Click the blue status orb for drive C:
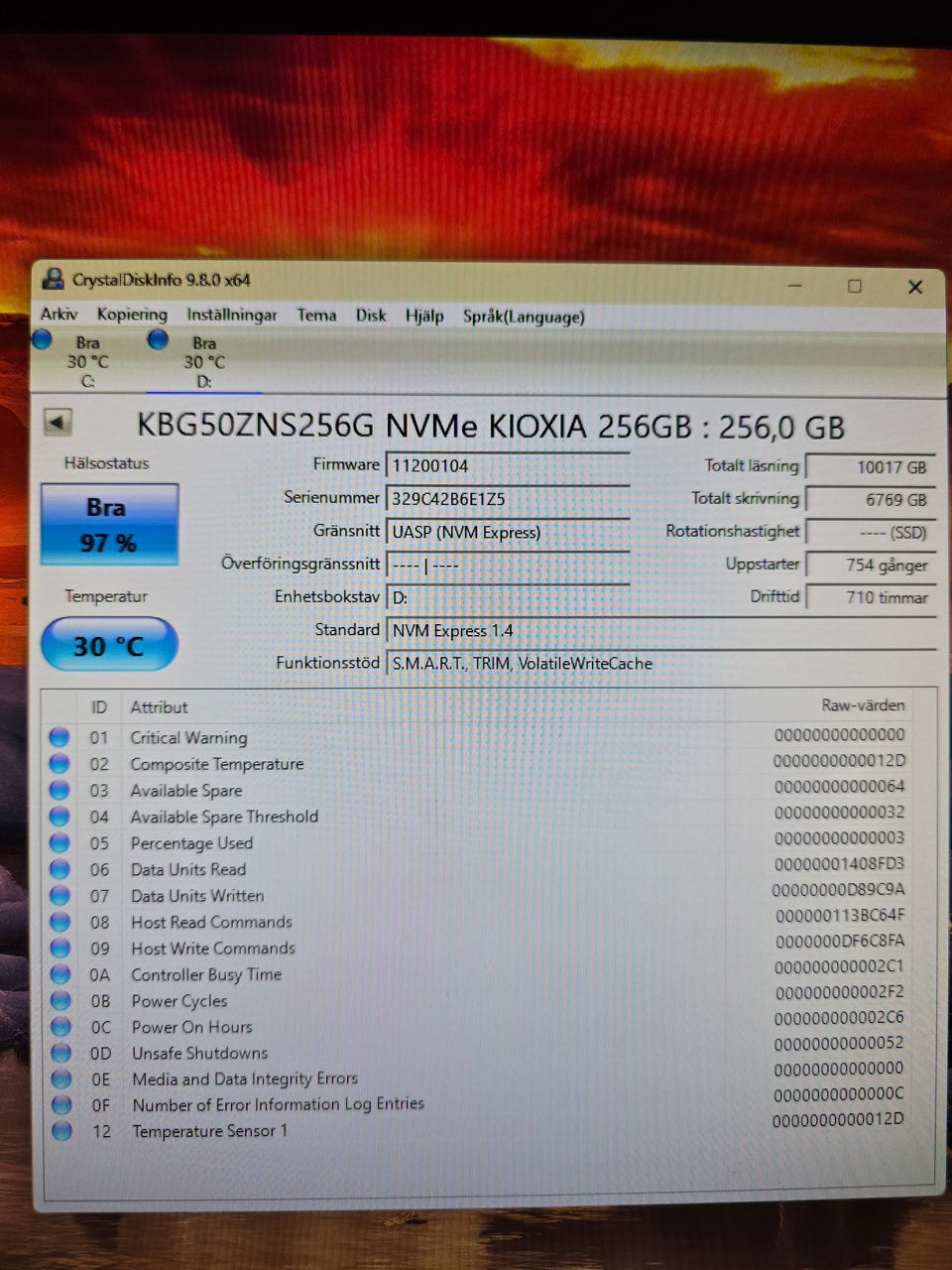Screen dimensions: 952x1270 pos(42,340)
